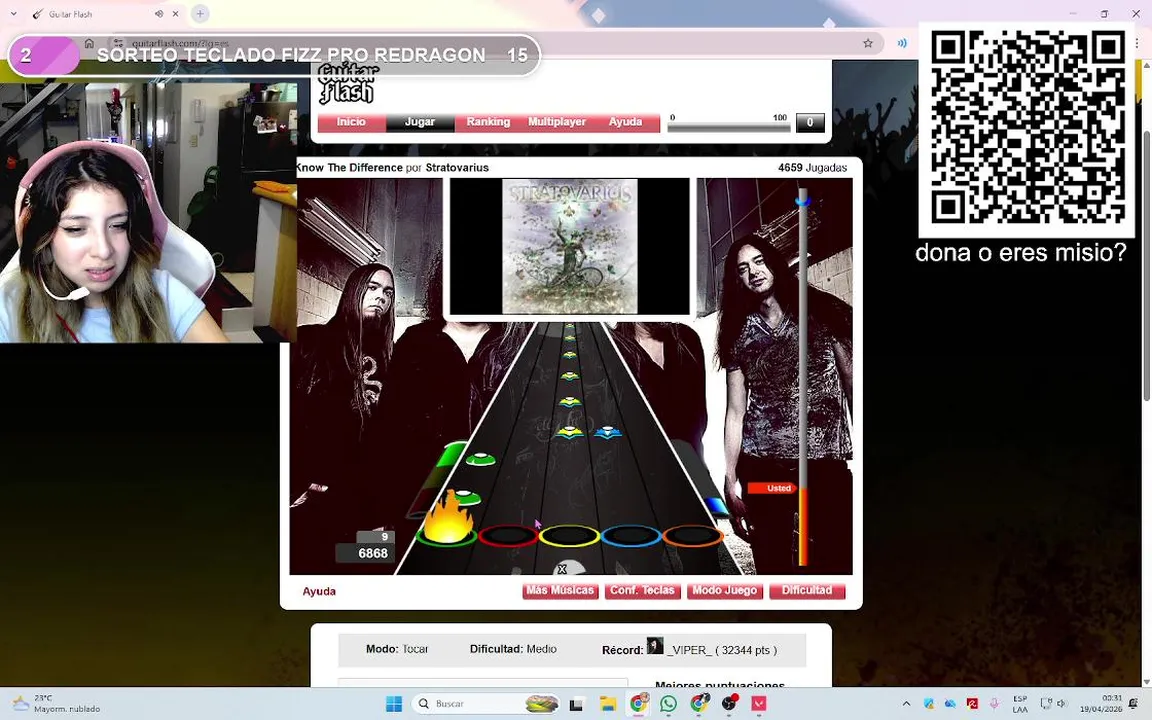Open the media/cast control icon
Viewport: 1152px width, 720px height.
(x=901, y=43)
